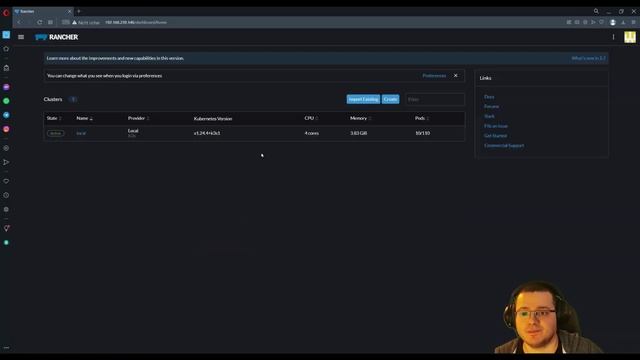Image resolution: width=640 pixels, height=360 pixels.
Task: Open the local cluster link
Action: [x=81, y=133]
